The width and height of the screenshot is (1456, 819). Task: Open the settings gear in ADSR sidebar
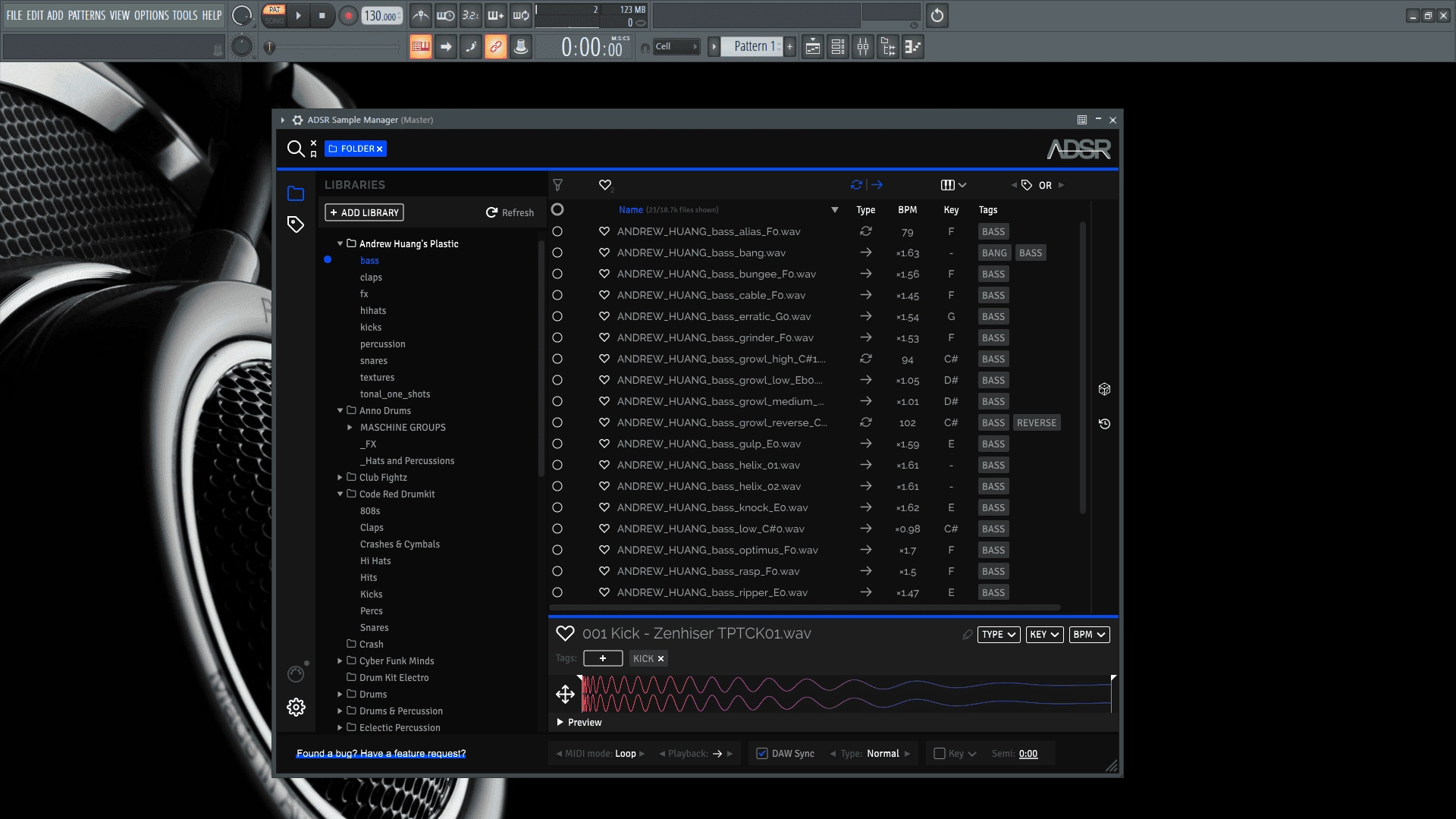coord(296,708)
